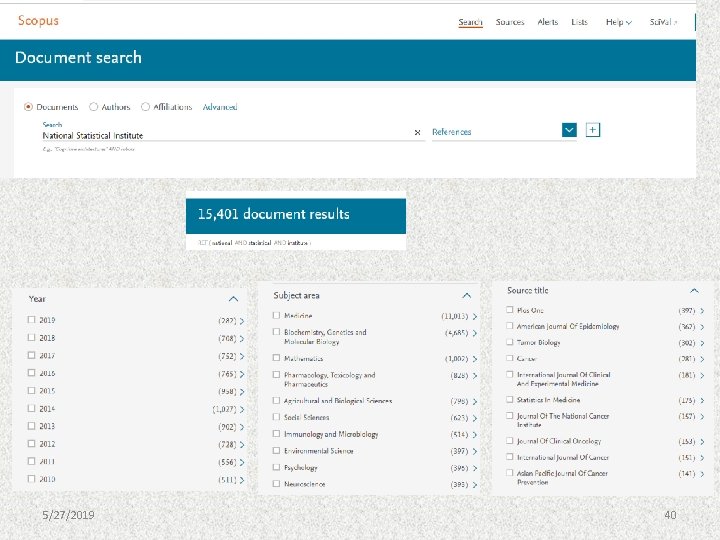Collapse the Source title filter panel
The height and width of the screenshot is (540, 720).
coord(694,290)
